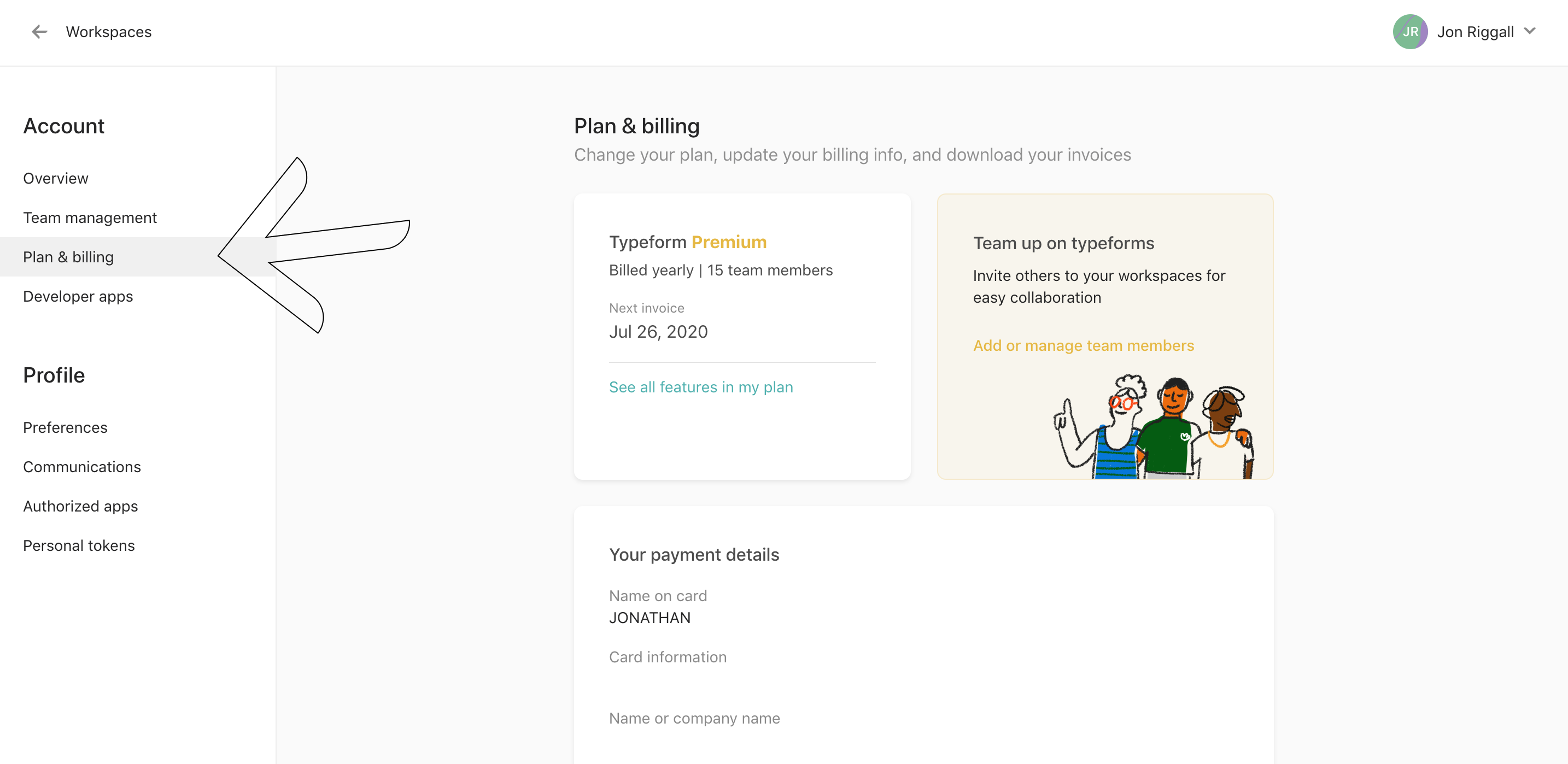Click the JONATHAN name on card value
The image size is (1568, 764).
pyautogui.click(x=650, y=618)
